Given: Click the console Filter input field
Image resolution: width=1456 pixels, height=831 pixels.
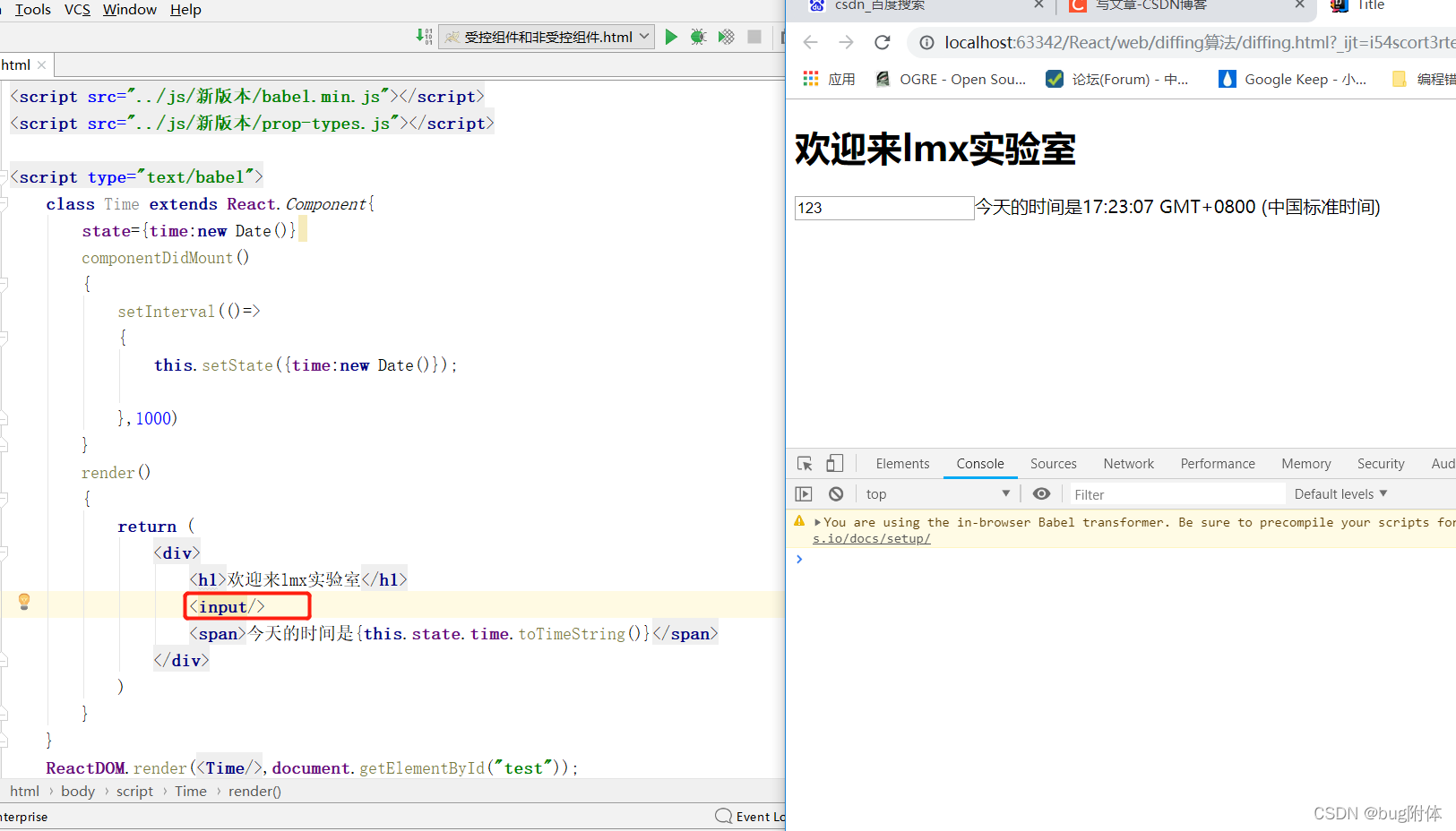Looking at the screenshot, I should click(x=1176, y=494).
